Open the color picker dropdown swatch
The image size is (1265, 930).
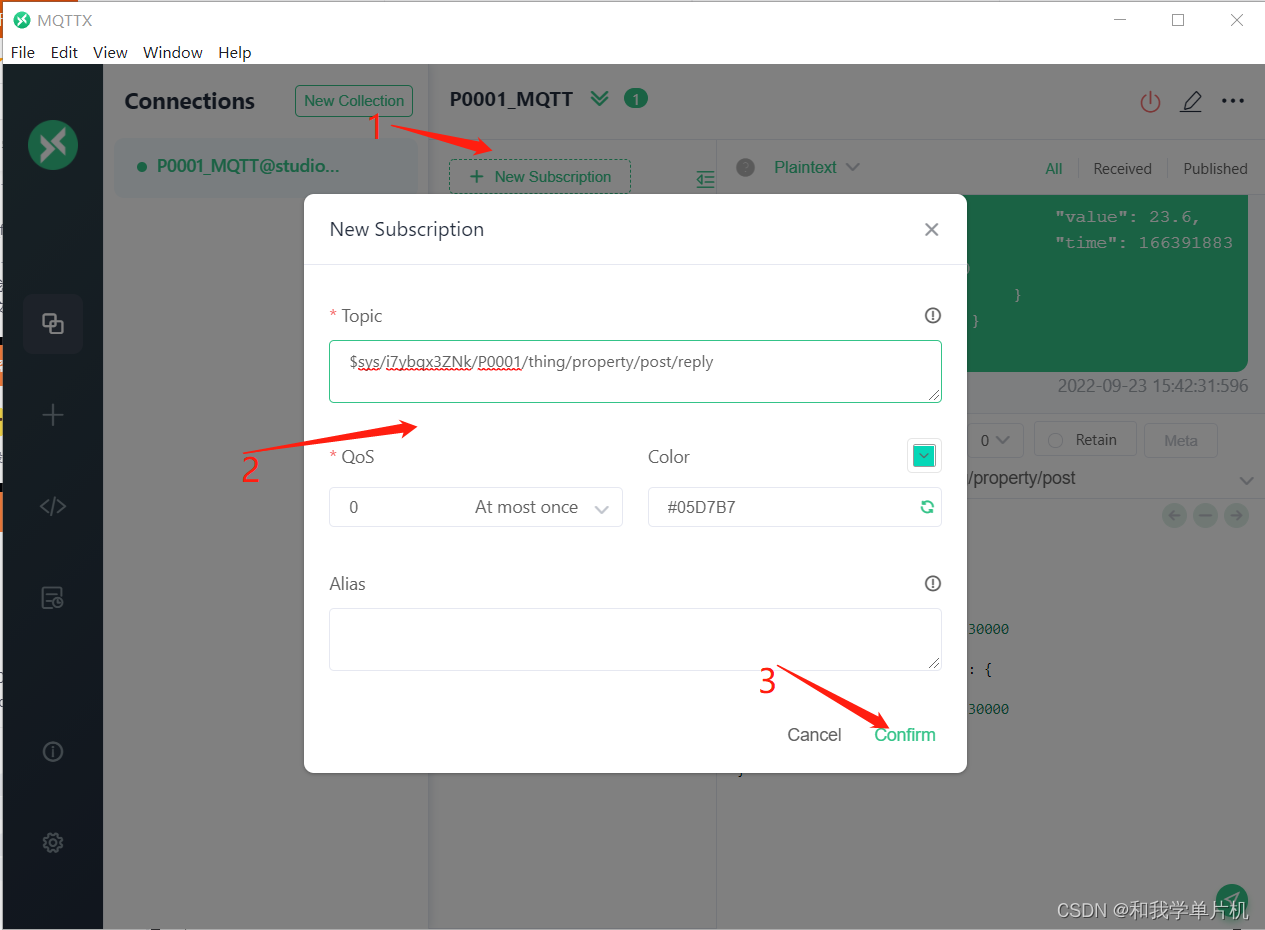[924, 456]
